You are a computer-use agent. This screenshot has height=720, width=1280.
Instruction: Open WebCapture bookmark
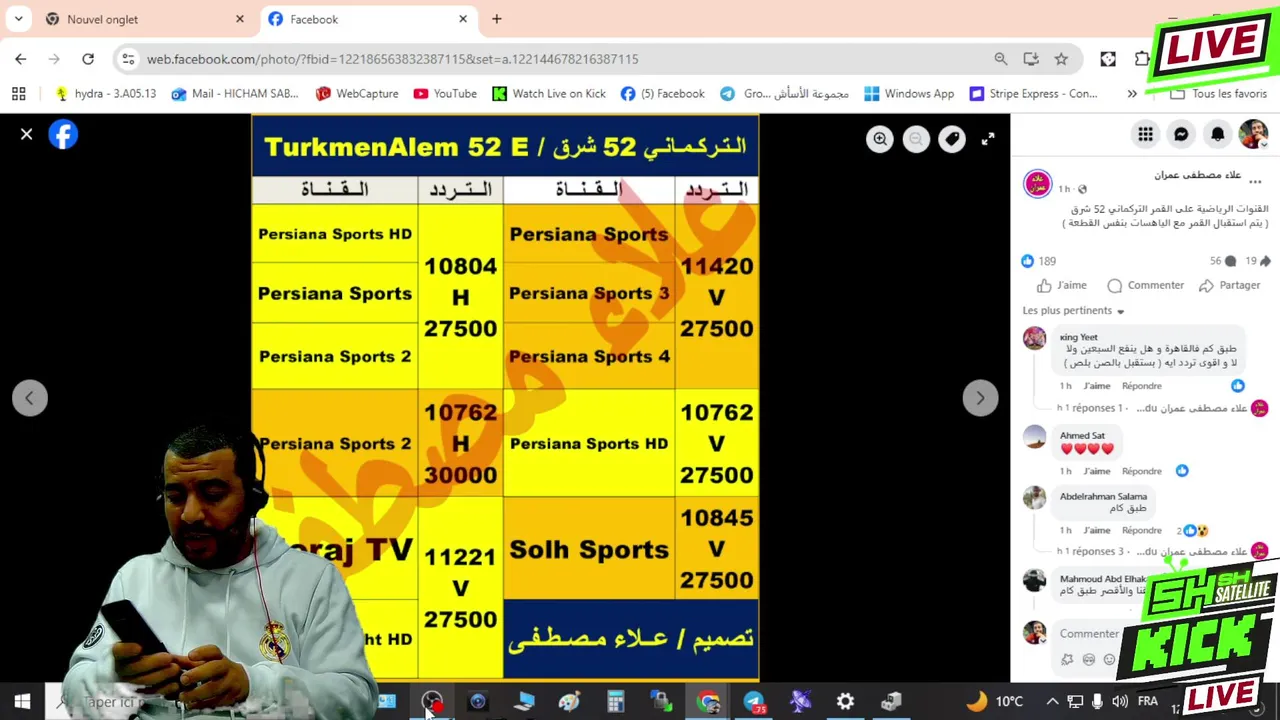tap(357, 93)
